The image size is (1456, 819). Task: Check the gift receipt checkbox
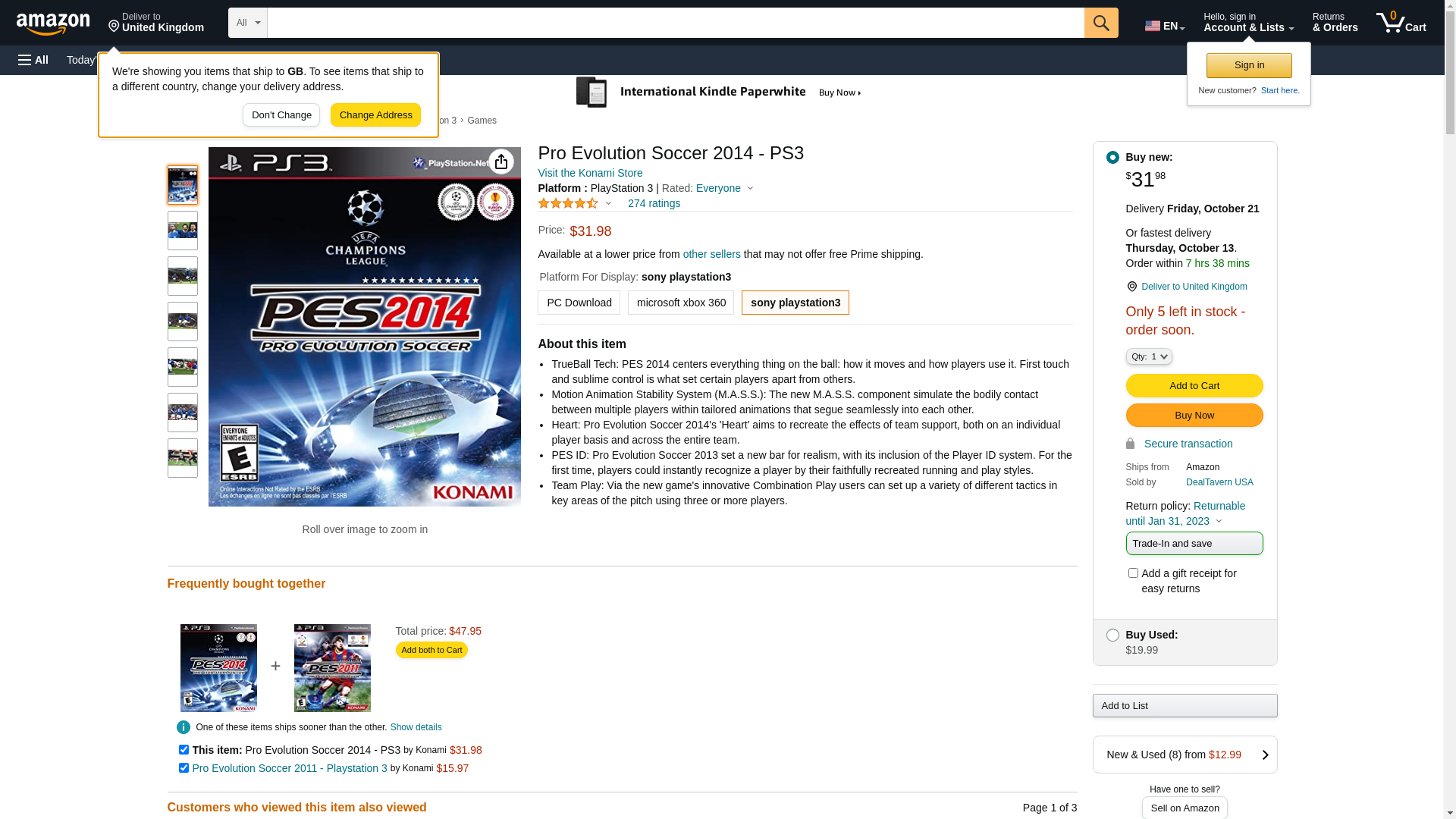(1133, 573)
